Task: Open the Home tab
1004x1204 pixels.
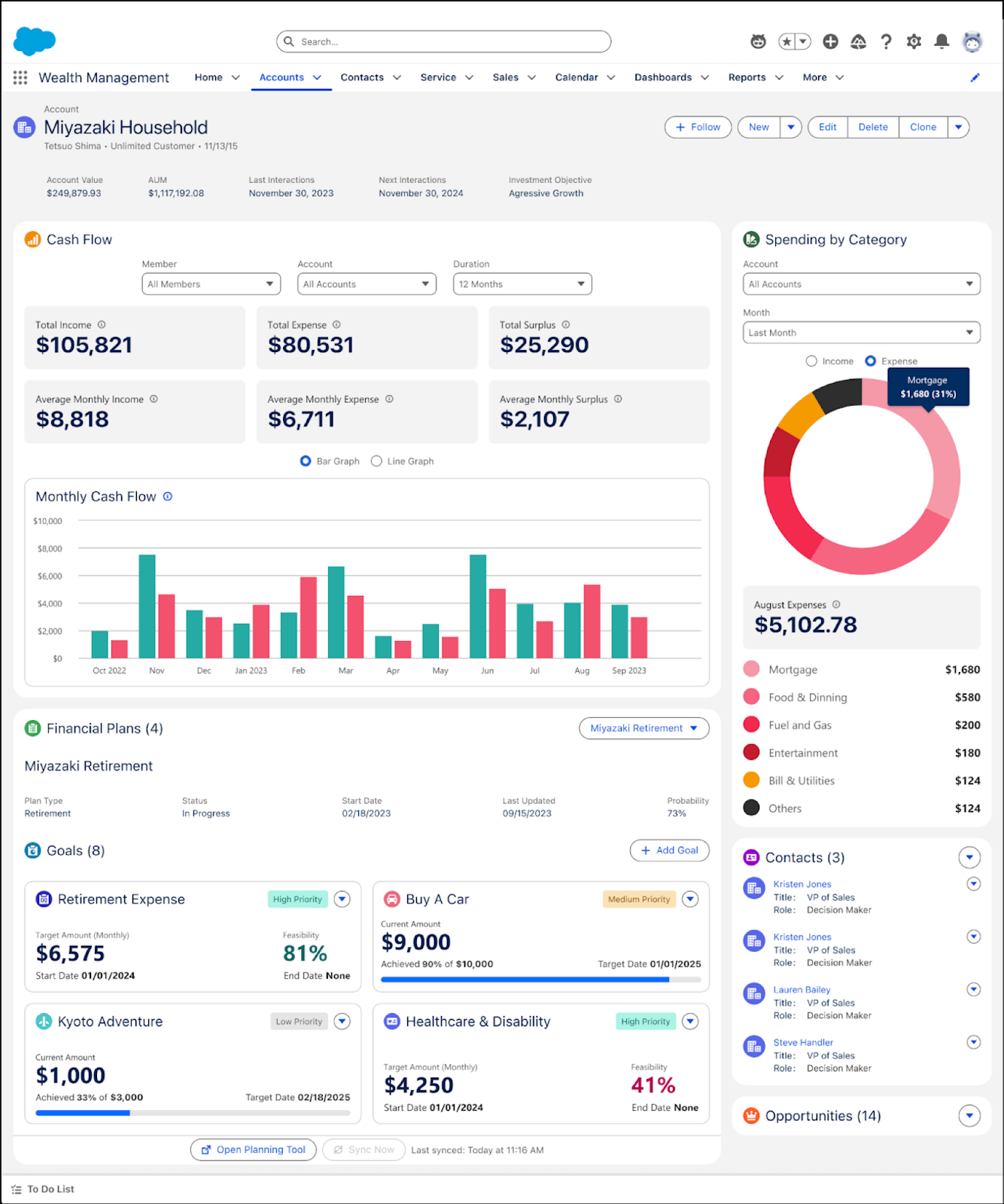Action: pyautogui.click(x=208, y=78)
